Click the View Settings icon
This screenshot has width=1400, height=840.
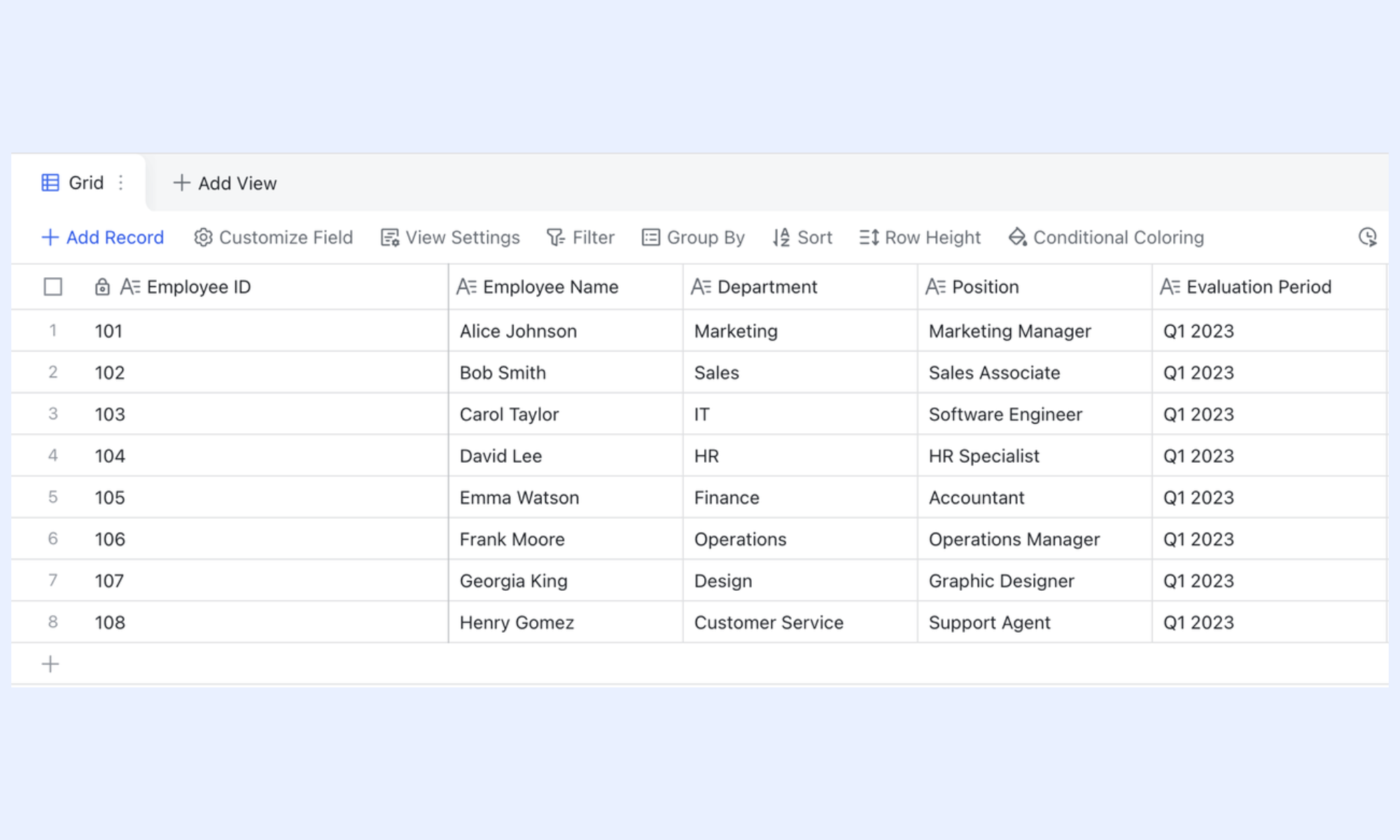[x=390, y=237]
